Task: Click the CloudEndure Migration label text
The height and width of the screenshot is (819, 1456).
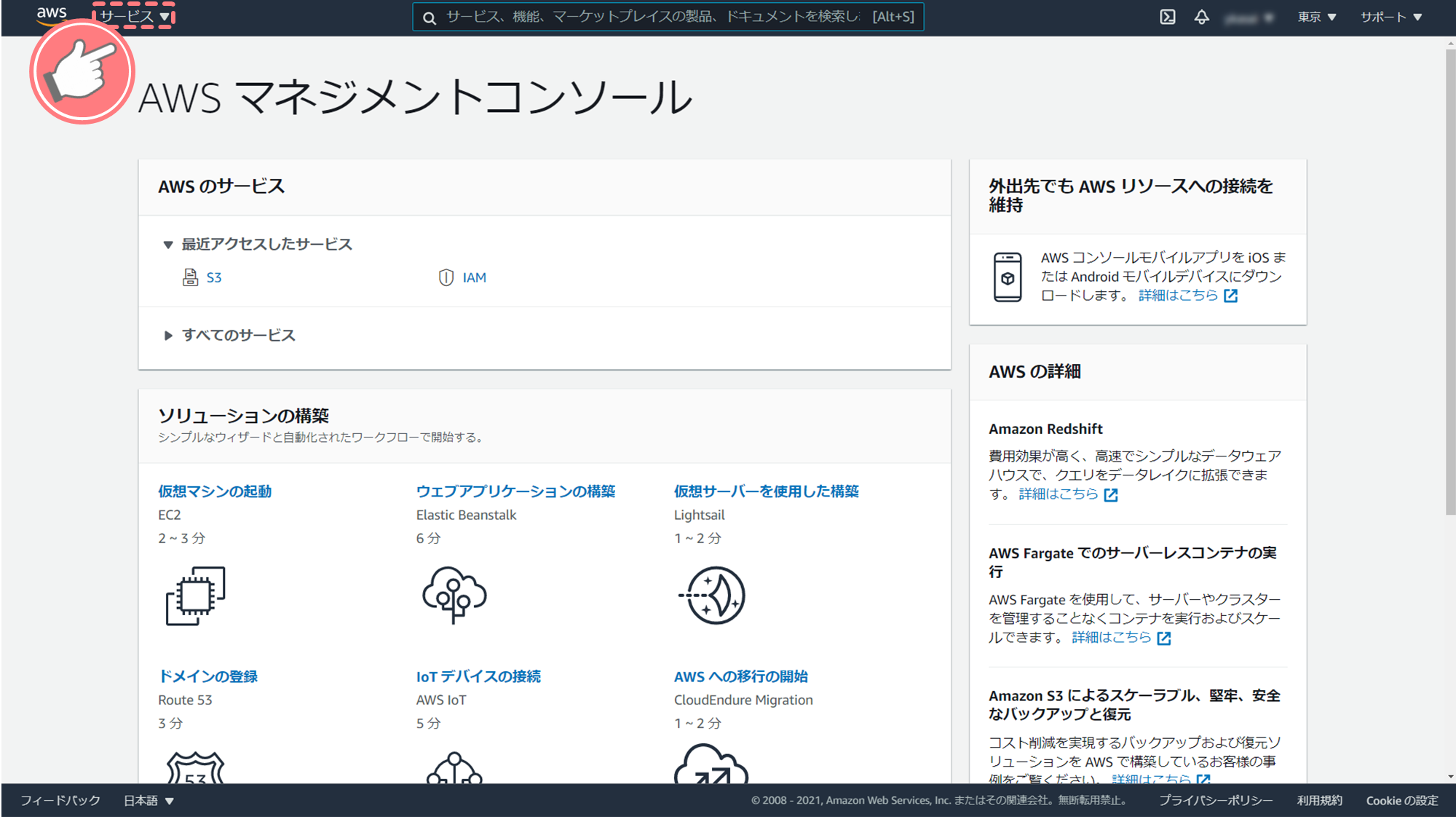Action: point(743,700)
